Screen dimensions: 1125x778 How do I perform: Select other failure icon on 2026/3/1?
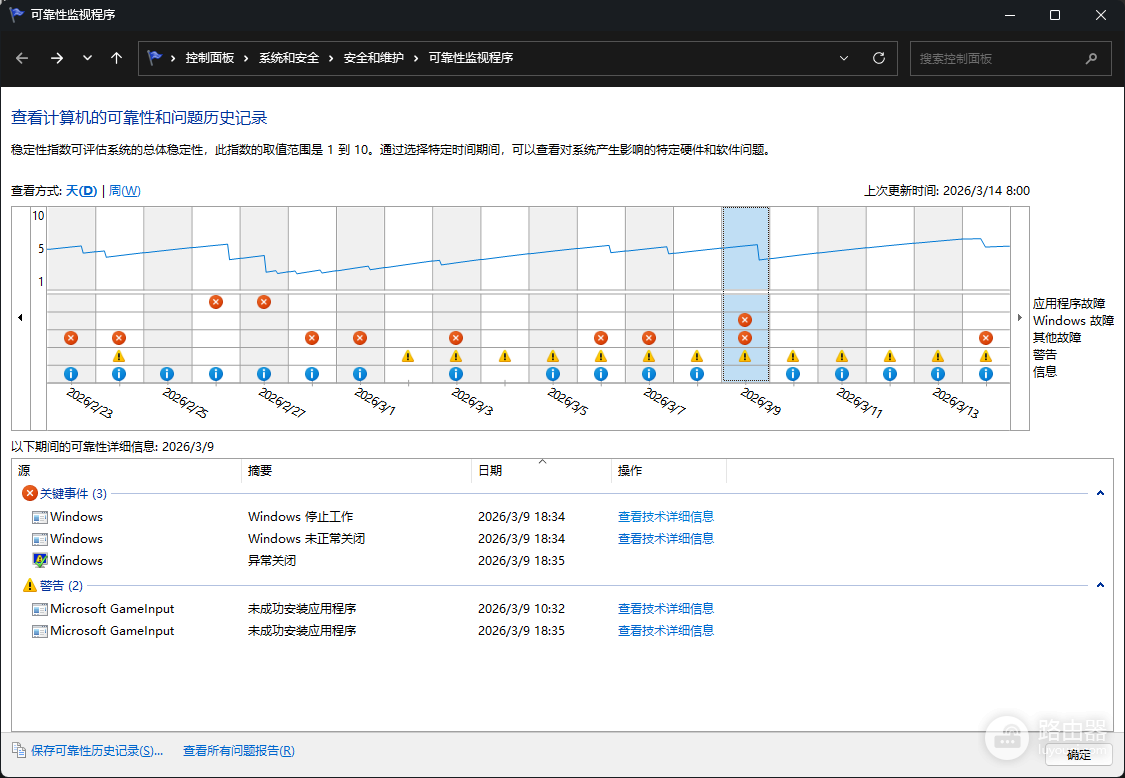[x=359, y=338]
